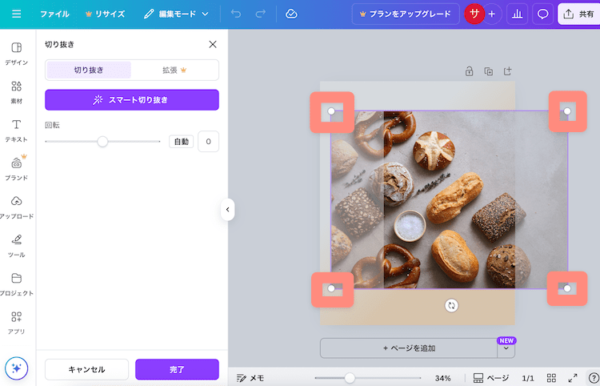
Task: Click the 共有 share button
Action: [x=579, y=14]
